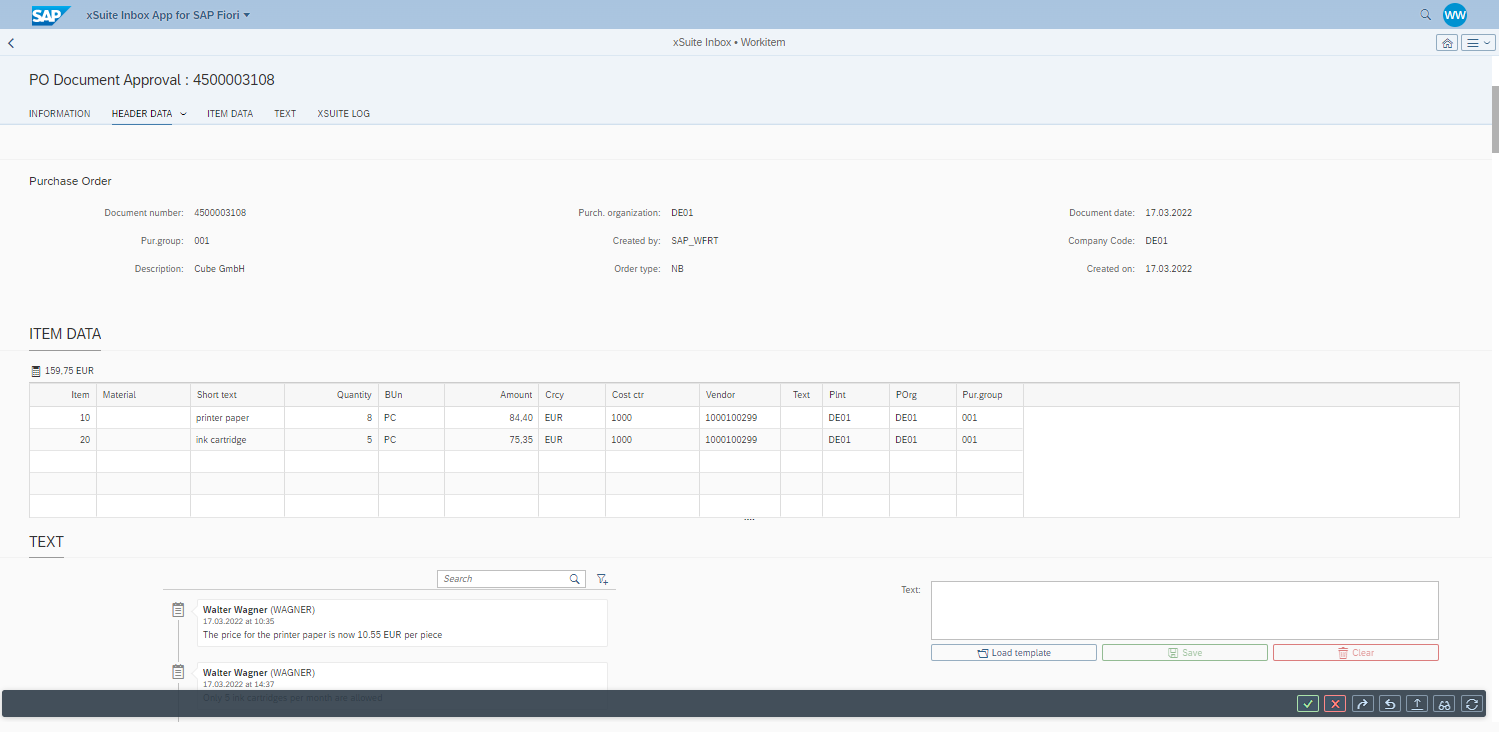Open the upload icon on the bottom toolbar
Screen dimensions: 1499x732
pyautogui.click(x=1417, y=703)
